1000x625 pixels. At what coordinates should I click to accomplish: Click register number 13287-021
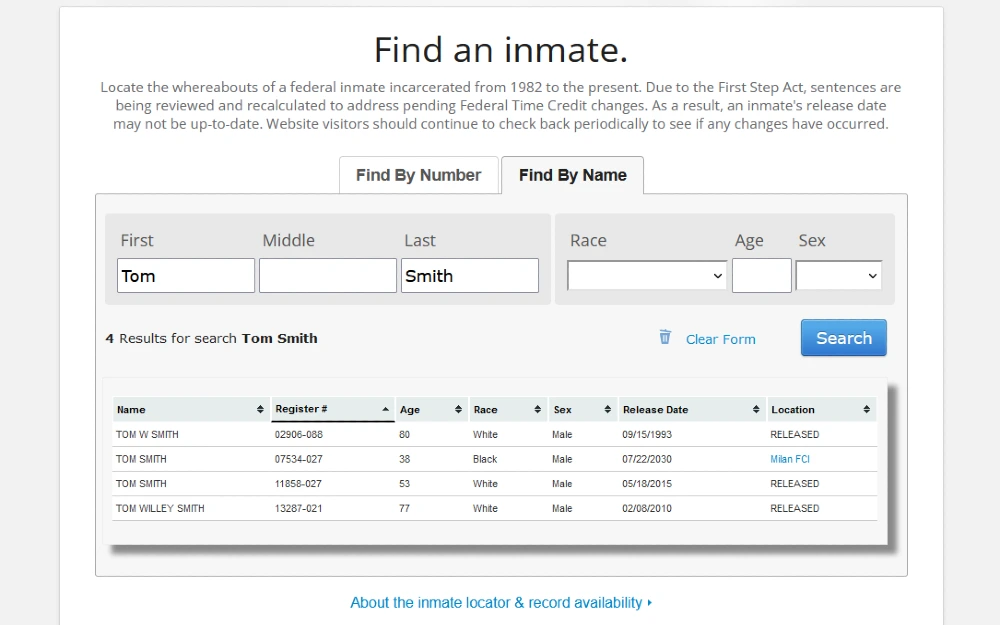pos(298,508)
